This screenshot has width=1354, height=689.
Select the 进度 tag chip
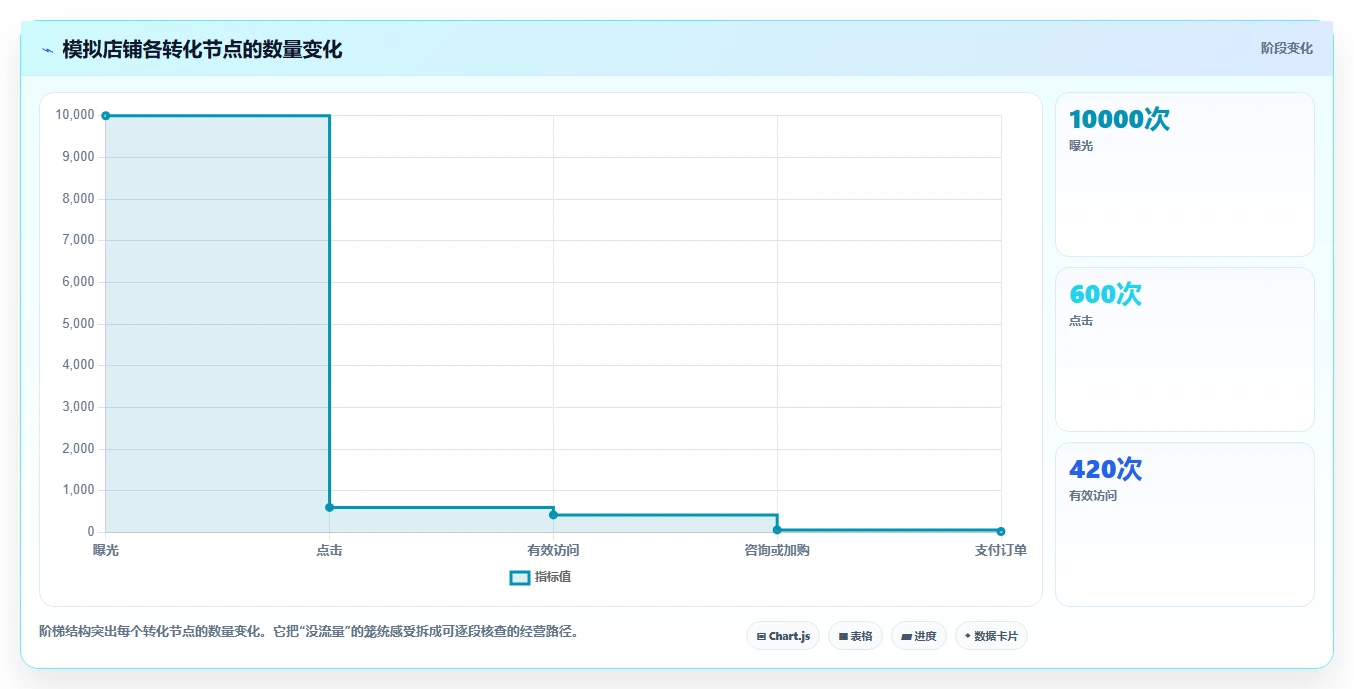click(919, 636)
